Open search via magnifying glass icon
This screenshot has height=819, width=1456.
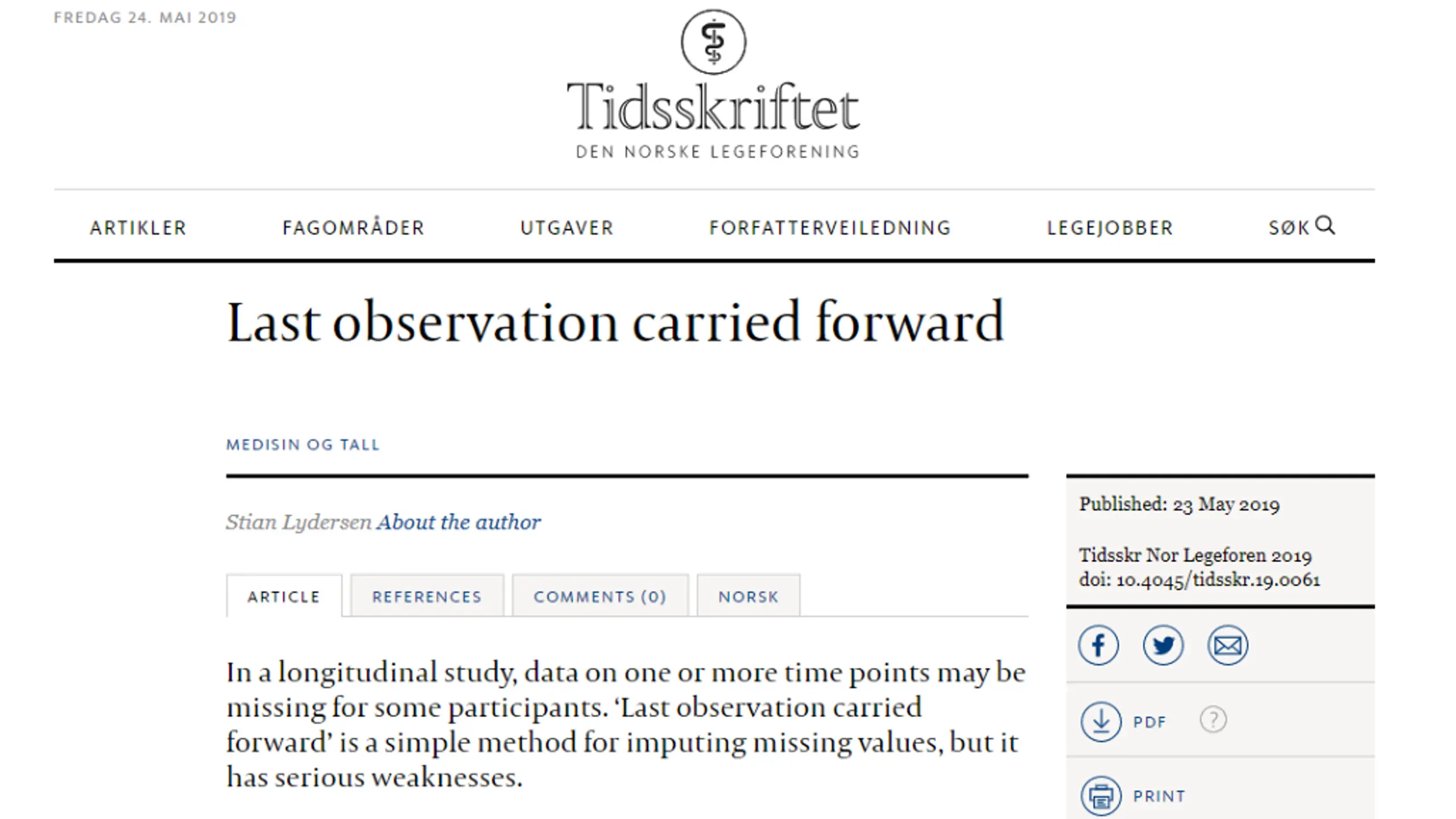click(1325, 225)
